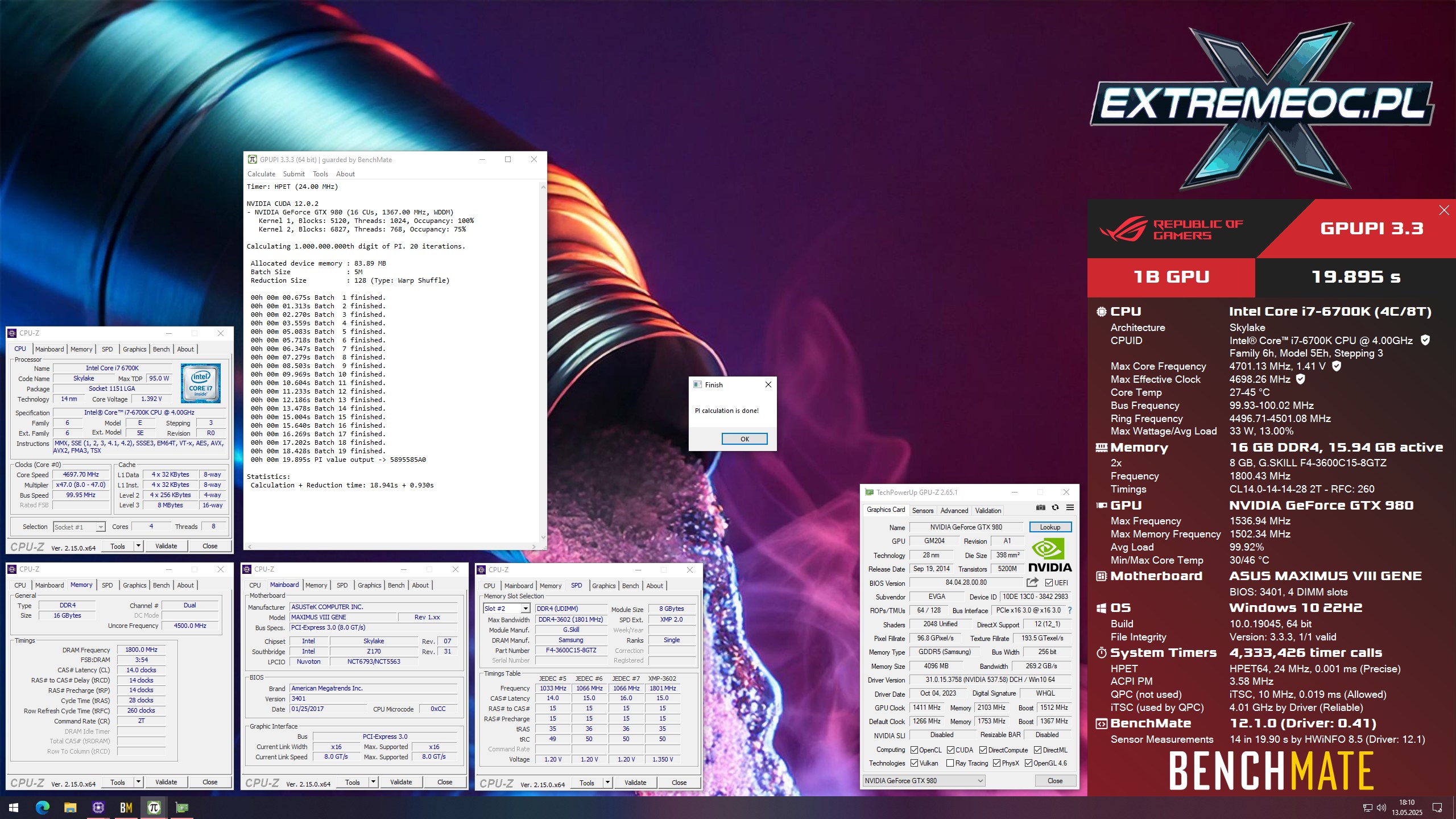Expand Tools arrow in CPU-Z Mainboard window
1456x819 pixels.
[x=374, y=783]
